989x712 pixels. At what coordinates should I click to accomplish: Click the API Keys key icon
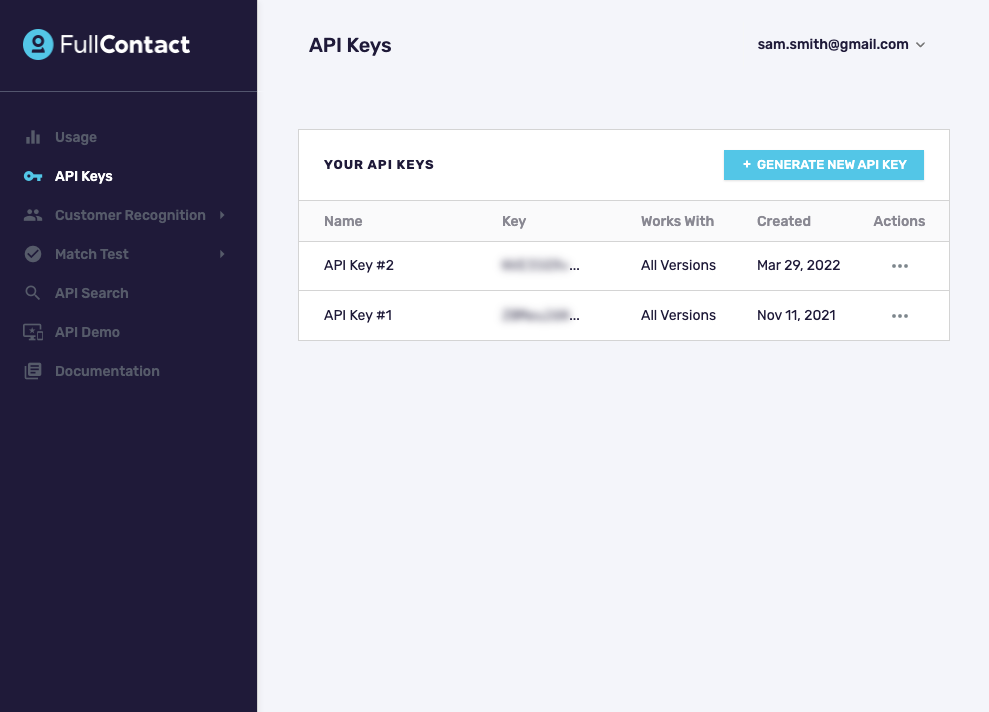33,176
